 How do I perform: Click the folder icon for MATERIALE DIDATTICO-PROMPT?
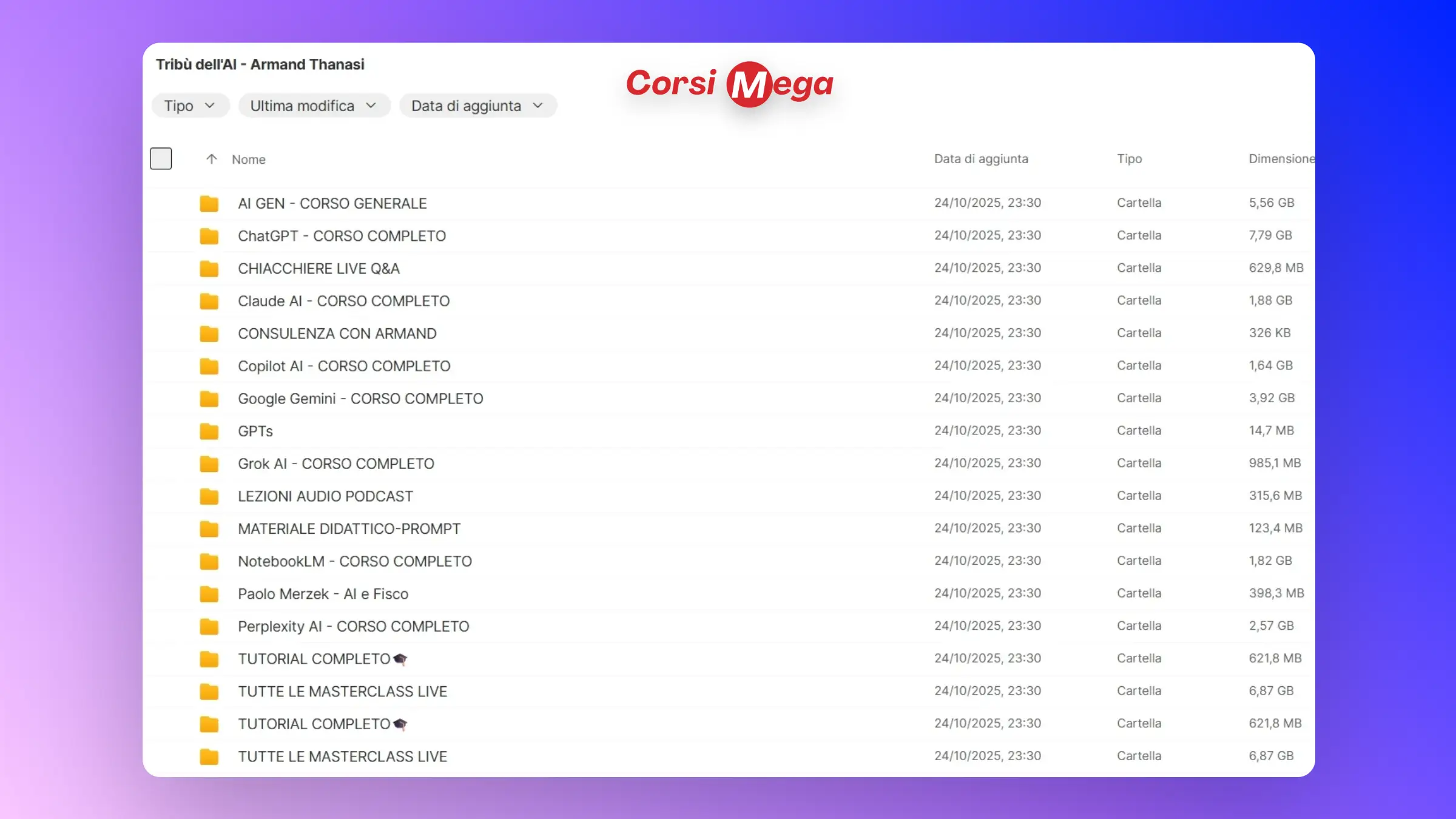(x=209, y=529)
